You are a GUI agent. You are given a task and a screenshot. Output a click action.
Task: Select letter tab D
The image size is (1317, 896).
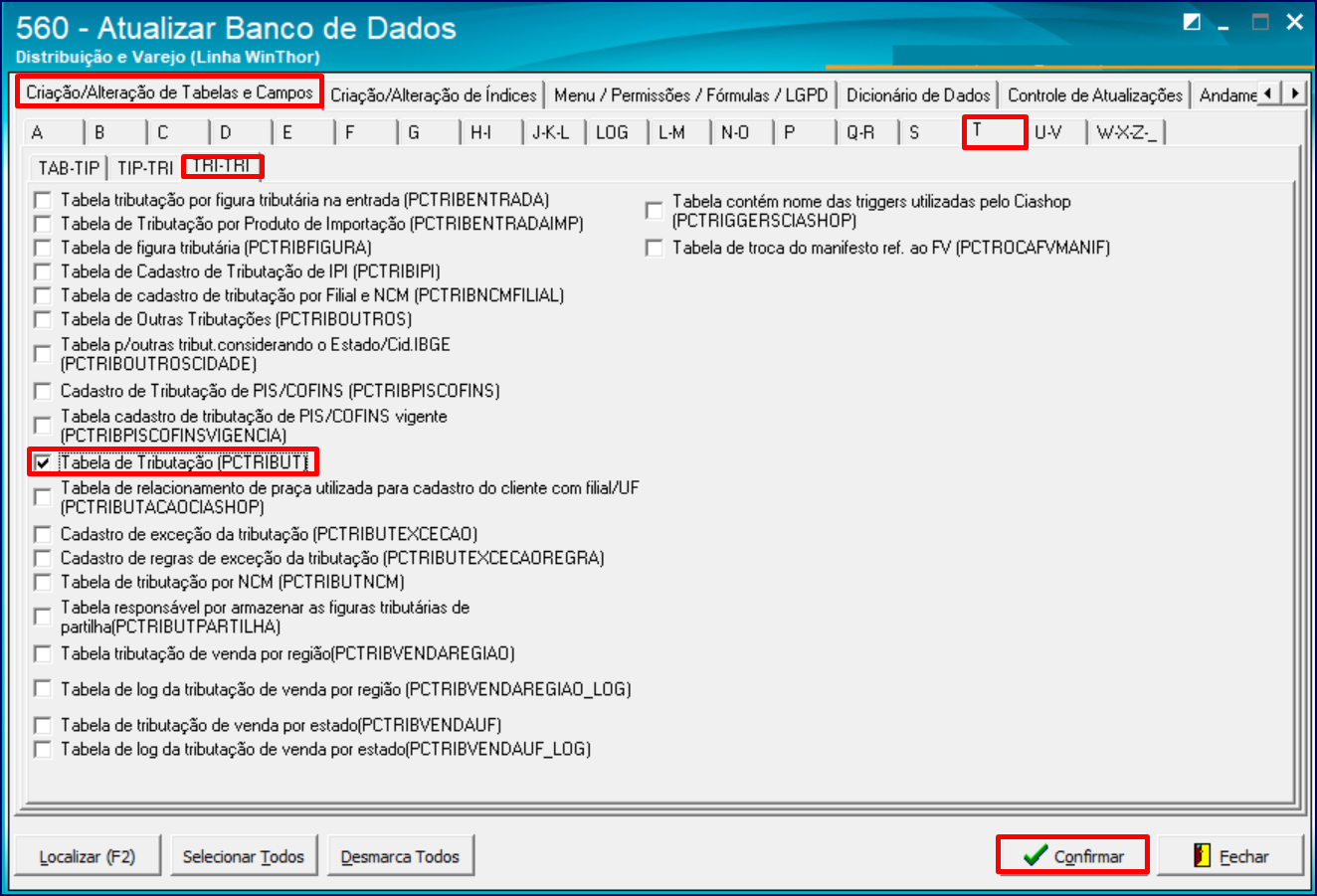(x=243, y=132)
